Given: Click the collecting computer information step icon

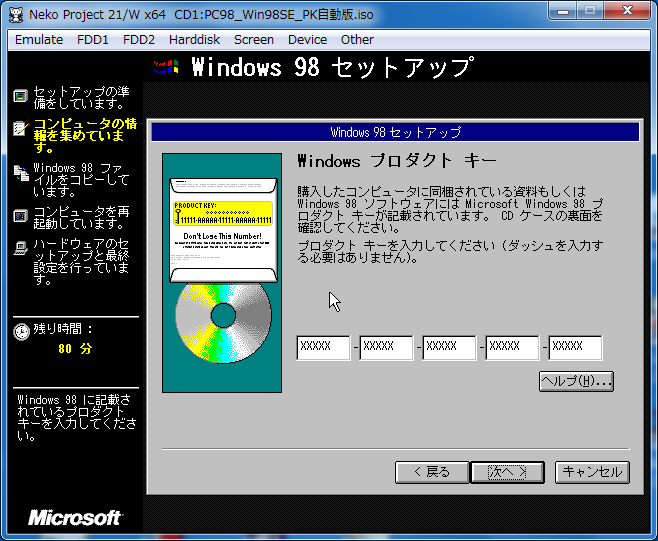Looking at the screenshot, I should (x=20, y=128).
